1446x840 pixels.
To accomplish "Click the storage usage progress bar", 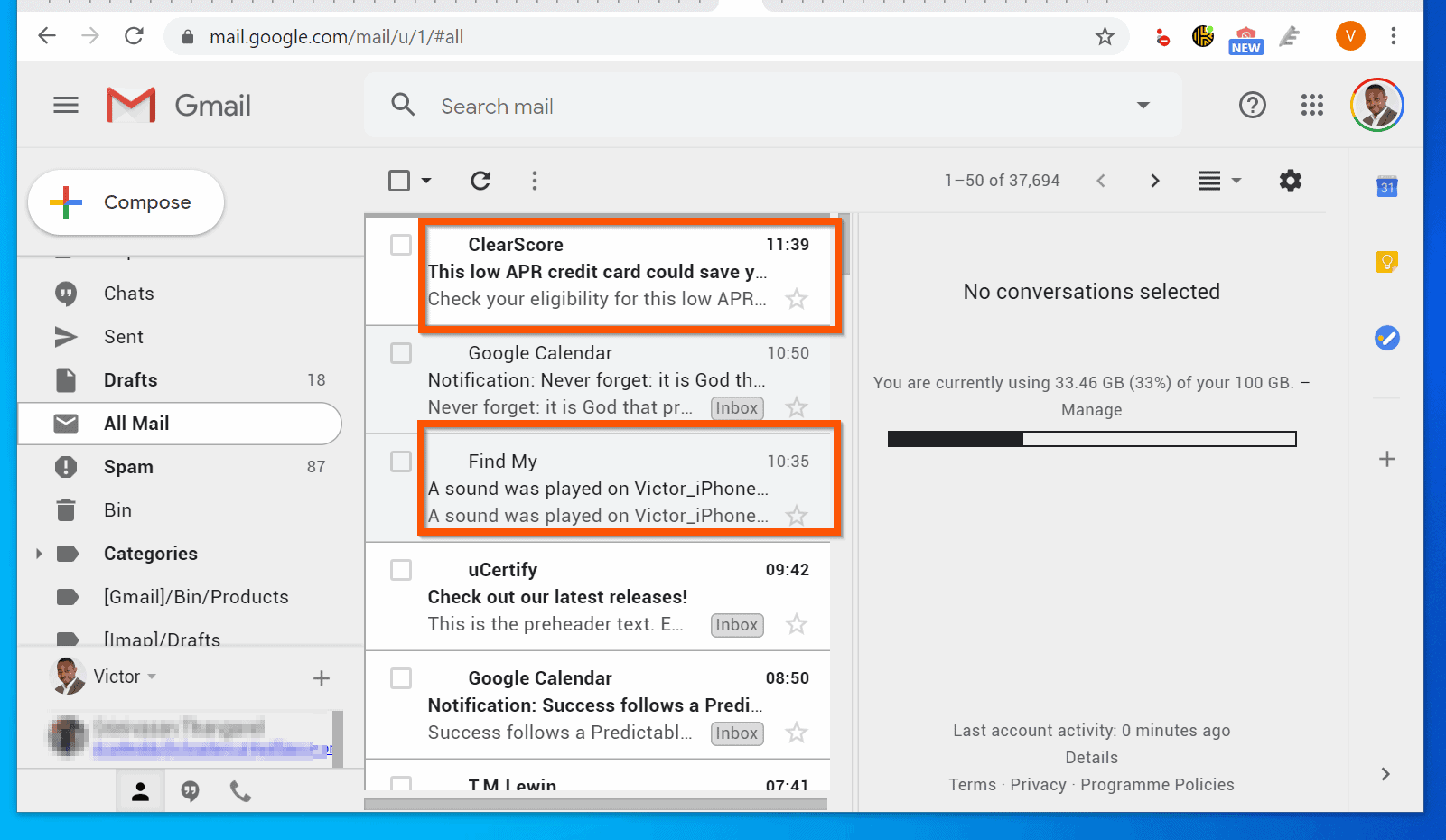I will coord(1092,439).
